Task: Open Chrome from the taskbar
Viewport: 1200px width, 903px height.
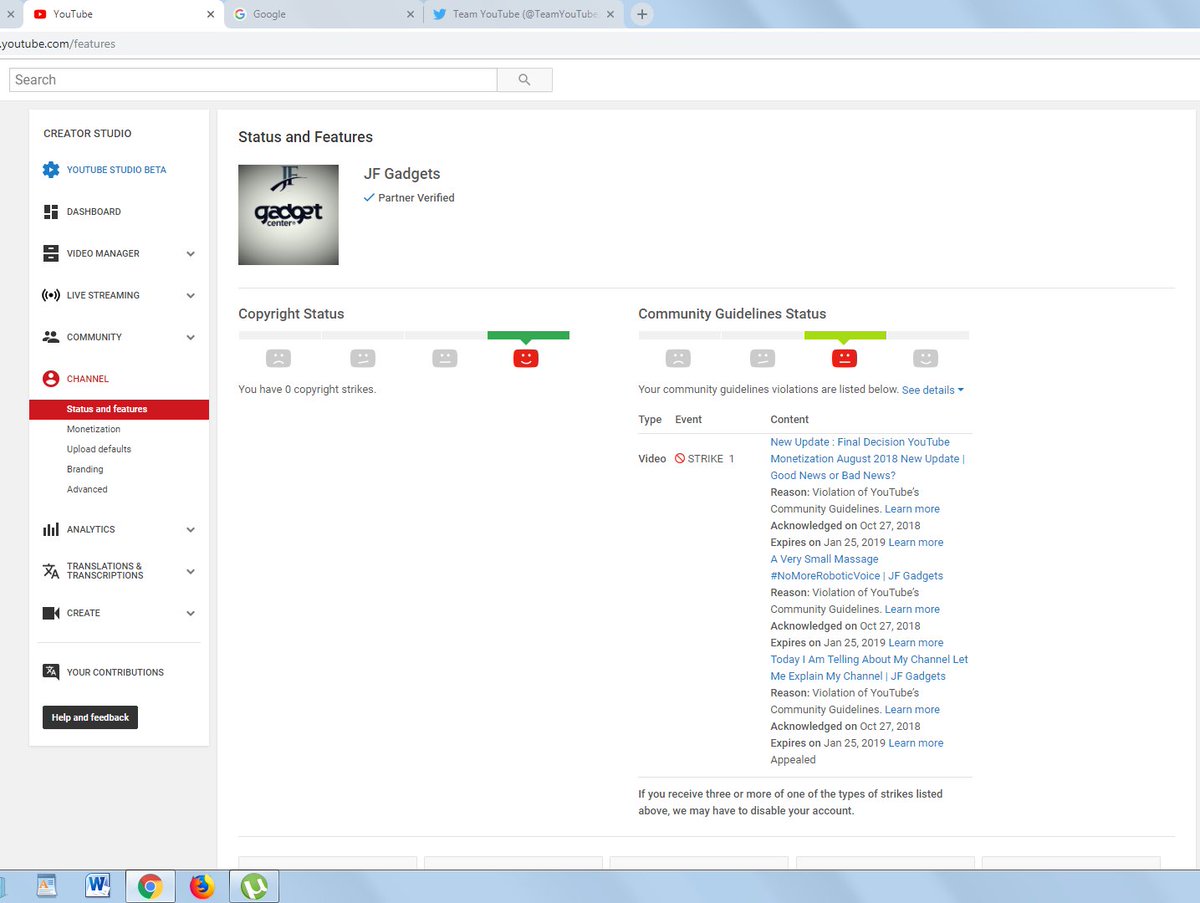Action: click(151, 886)
